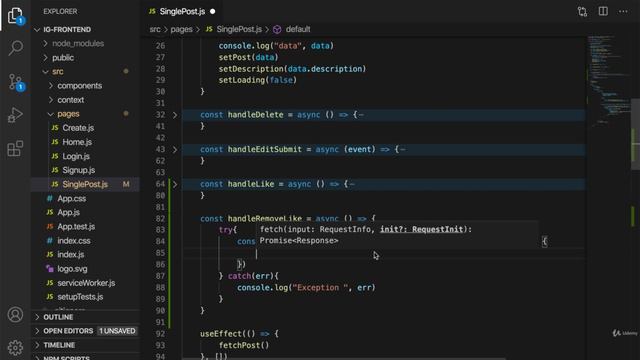Click the SinglePost.js breadcrumb

pyautogui.click(x=239, y=29)
